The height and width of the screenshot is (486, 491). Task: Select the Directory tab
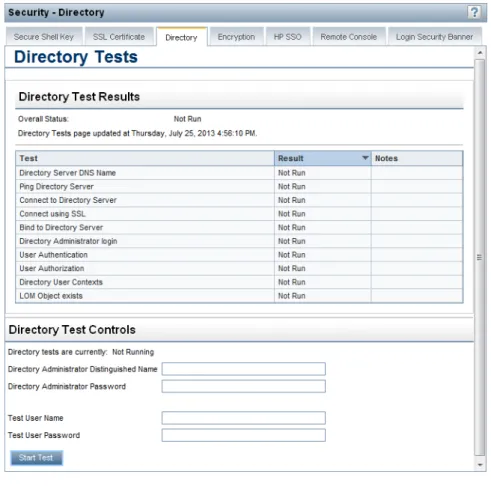click(x=181, y=37)
